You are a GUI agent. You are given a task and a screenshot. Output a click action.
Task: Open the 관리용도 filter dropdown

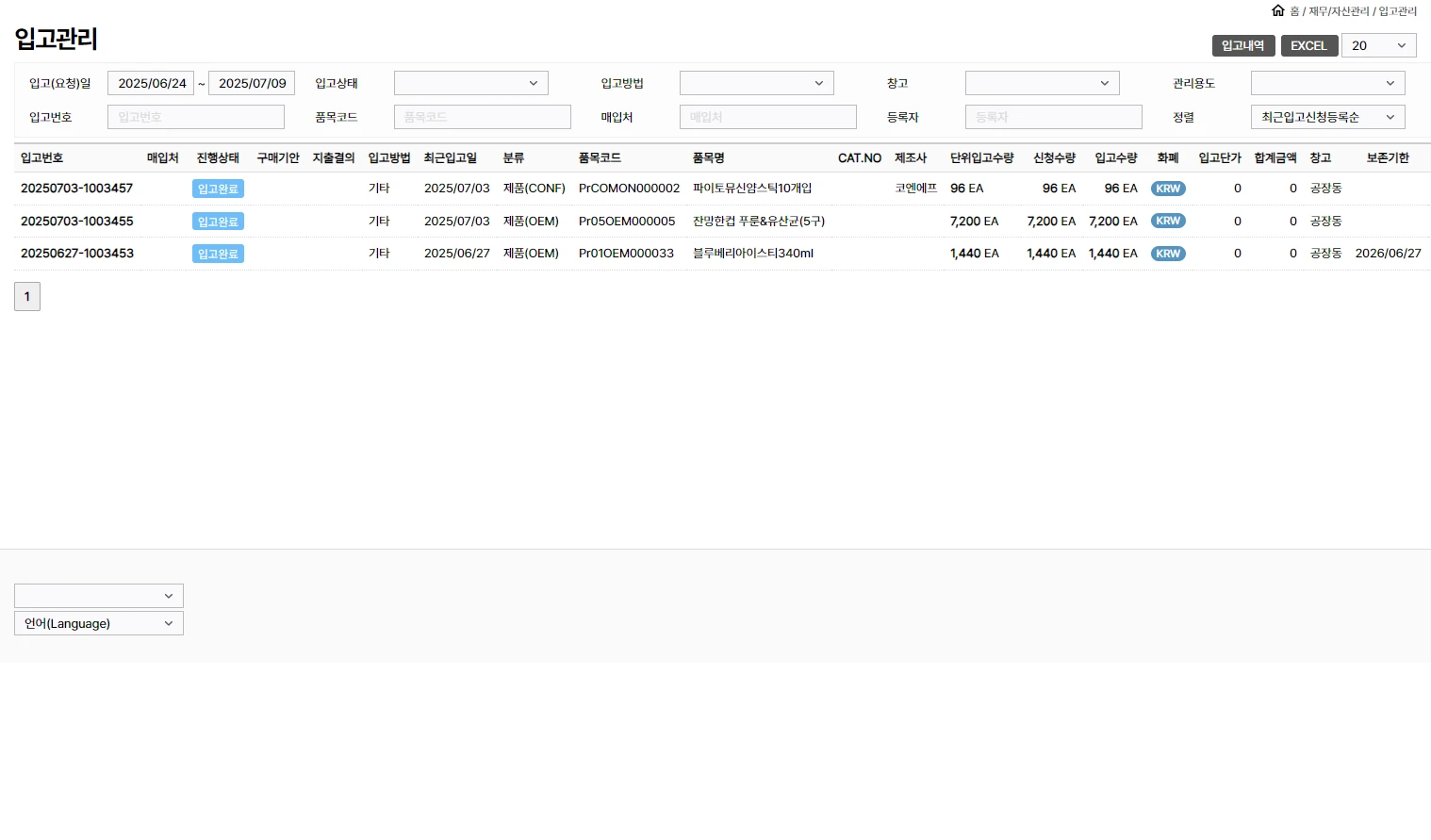point(1327,83)
